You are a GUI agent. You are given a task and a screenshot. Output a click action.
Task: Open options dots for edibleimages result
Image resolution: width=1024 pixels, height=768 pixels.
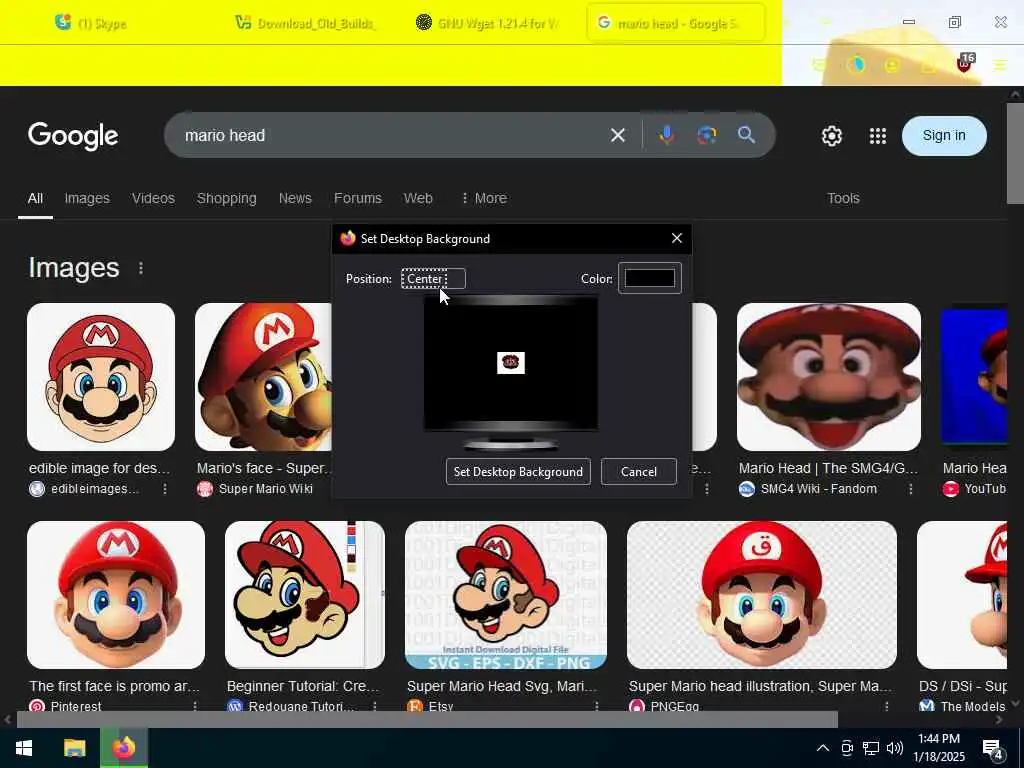pos(165,488)
